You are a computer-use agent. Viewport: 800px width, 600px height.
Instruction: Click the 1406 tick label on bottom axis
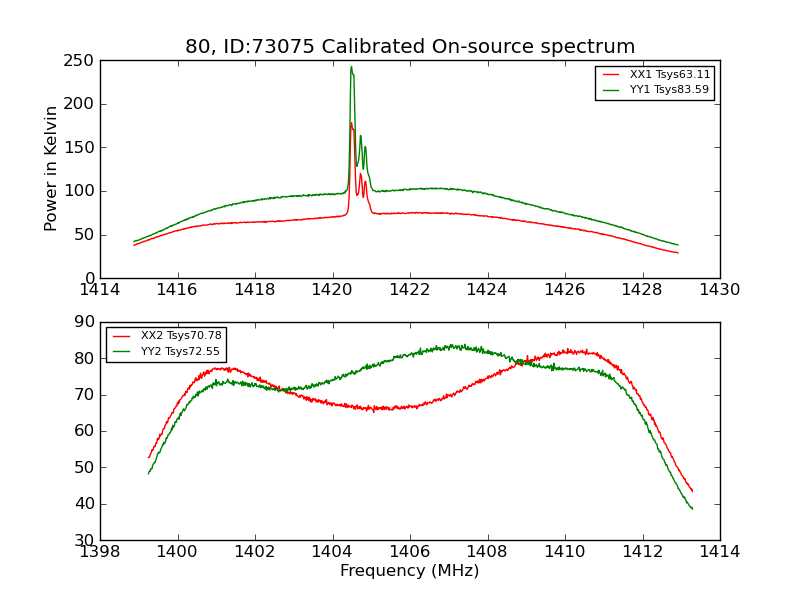[410, 552]
